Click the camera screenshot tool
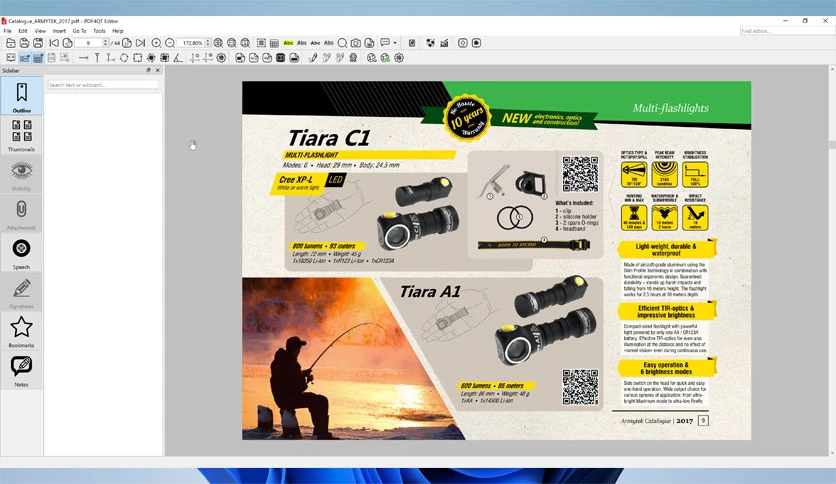The width and height of the screenshot is (836, 484). pyautogui.click(x=356, y=43)
